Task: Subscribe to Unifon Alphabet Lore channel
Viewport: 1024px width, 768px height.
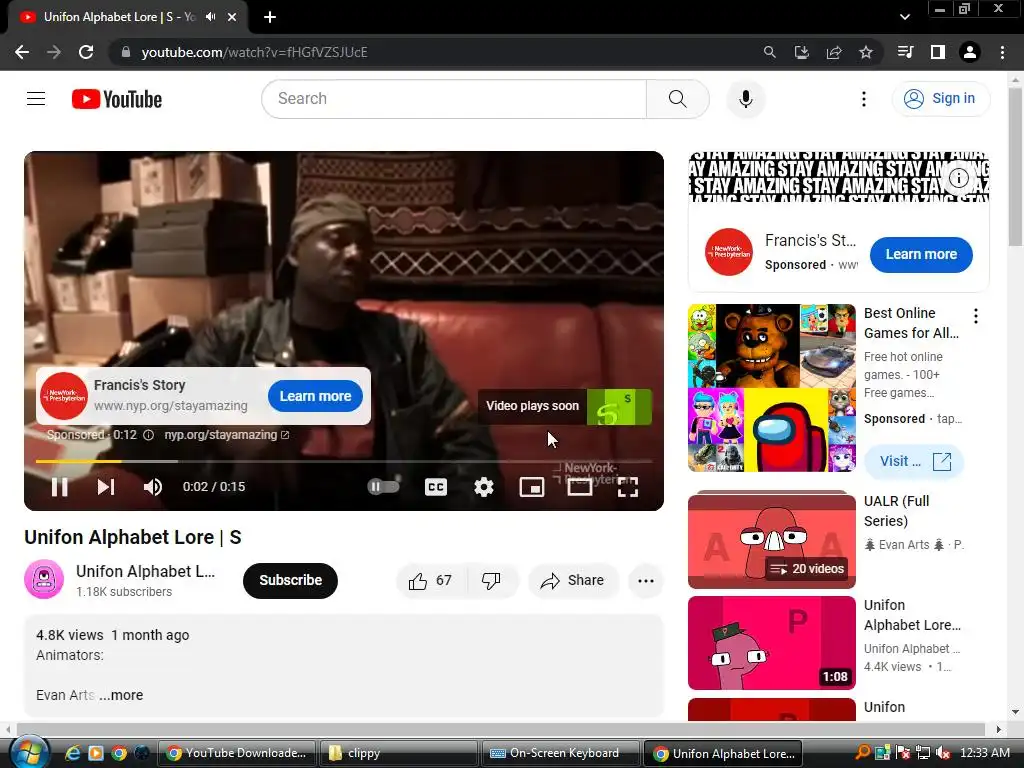Action: point(291,580)
